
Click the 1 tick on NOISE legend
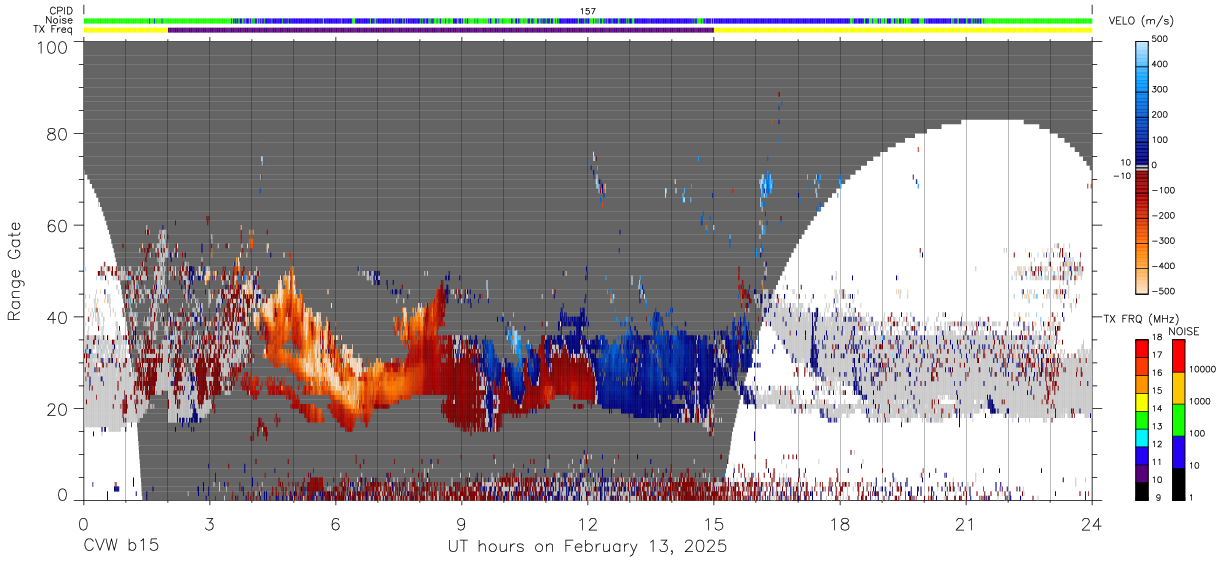pyautogui.click(x=1192, y=497)
